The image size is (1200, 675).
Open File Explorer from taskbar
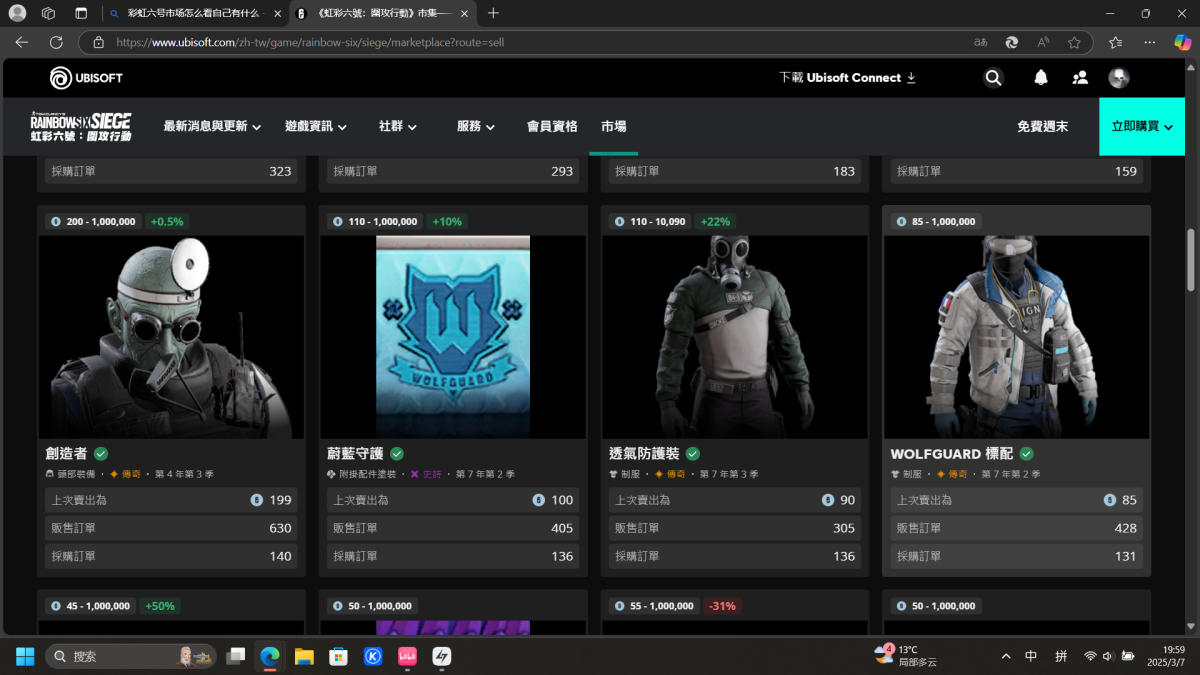[304, 656]
